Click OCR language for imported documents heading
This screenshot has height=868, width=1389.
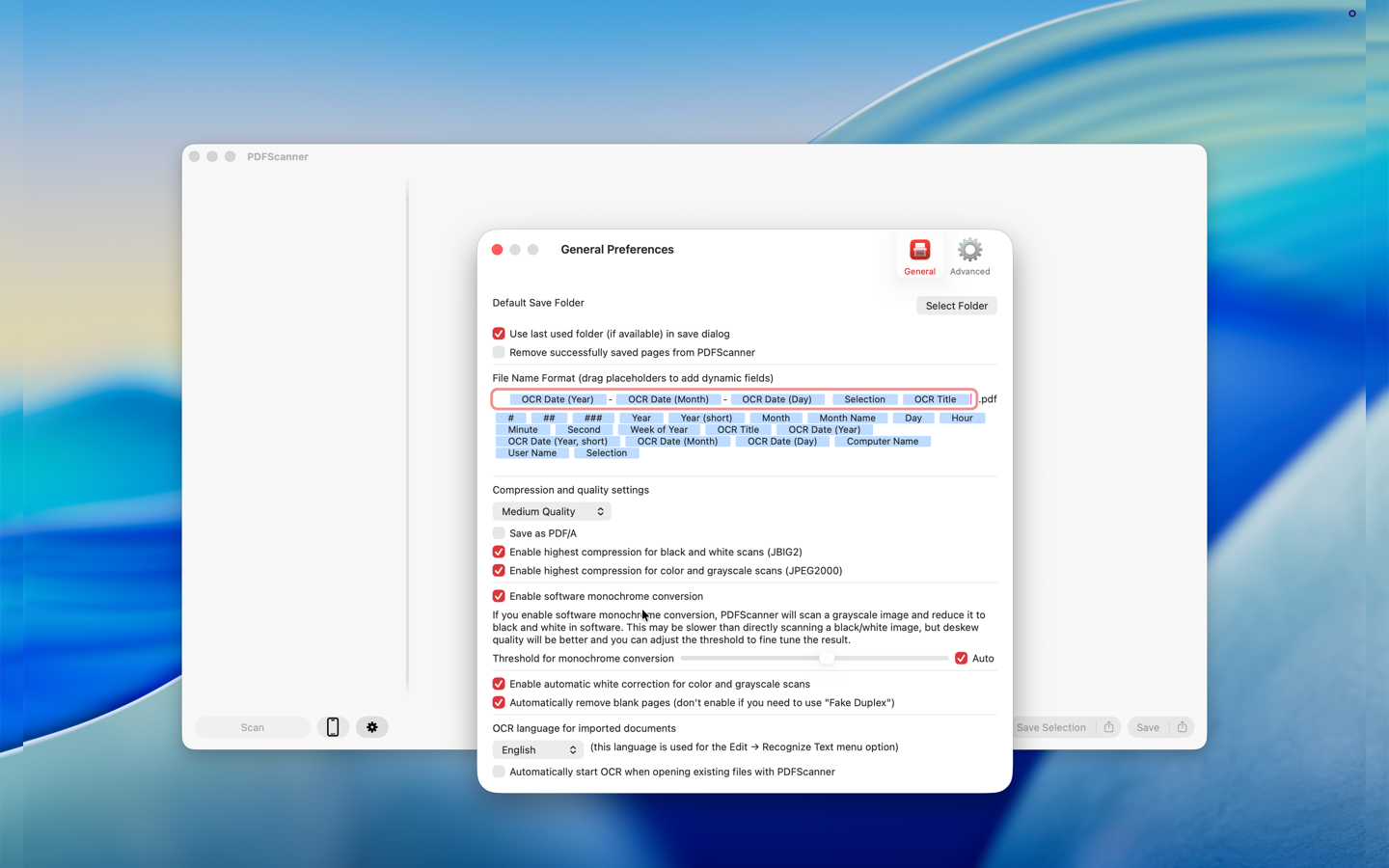(585, 728)
